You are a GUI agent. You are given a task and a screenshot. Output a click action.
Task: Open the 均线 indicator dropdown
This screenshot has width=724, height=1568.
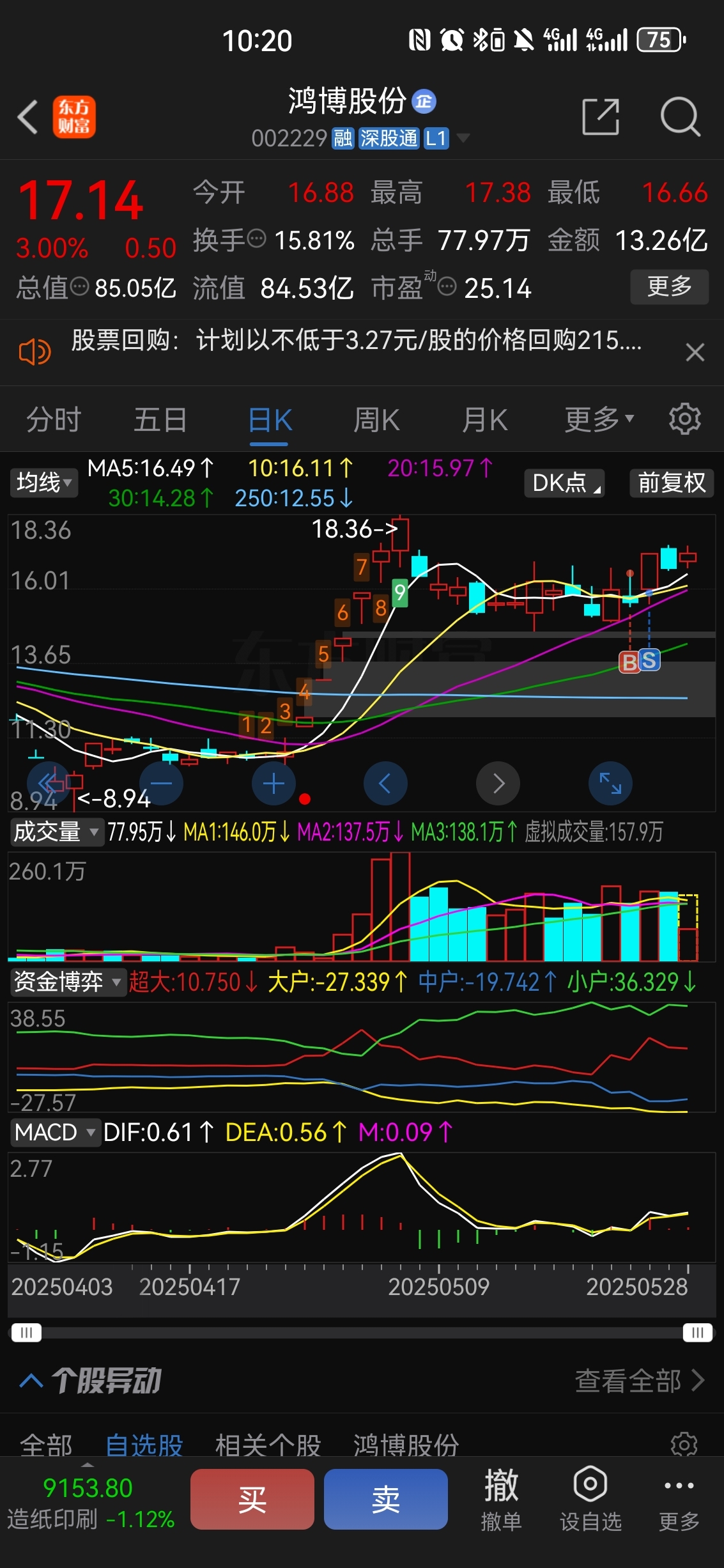tap(43, 483)
